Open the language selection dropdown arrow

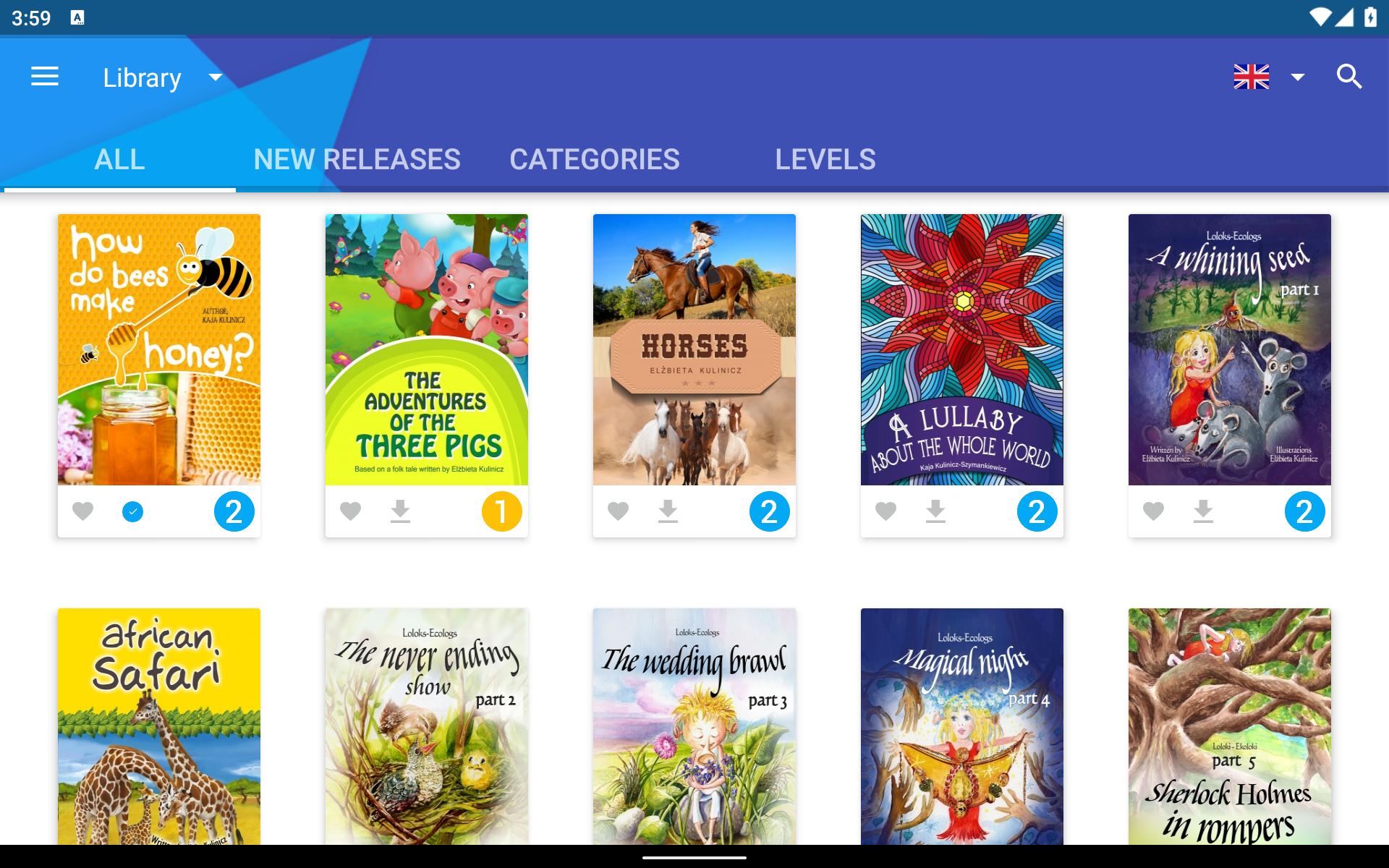tap(1298, 77)
